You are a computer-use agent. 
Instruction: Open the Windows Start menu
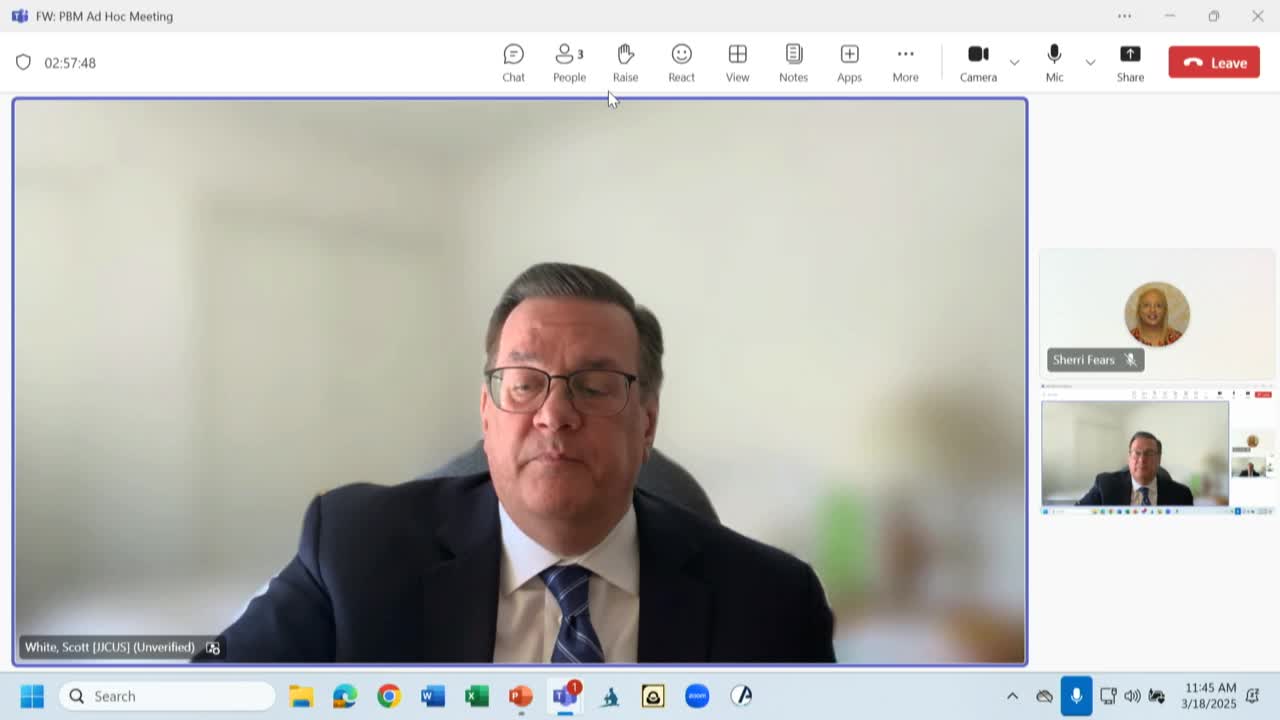pos(32,696)
